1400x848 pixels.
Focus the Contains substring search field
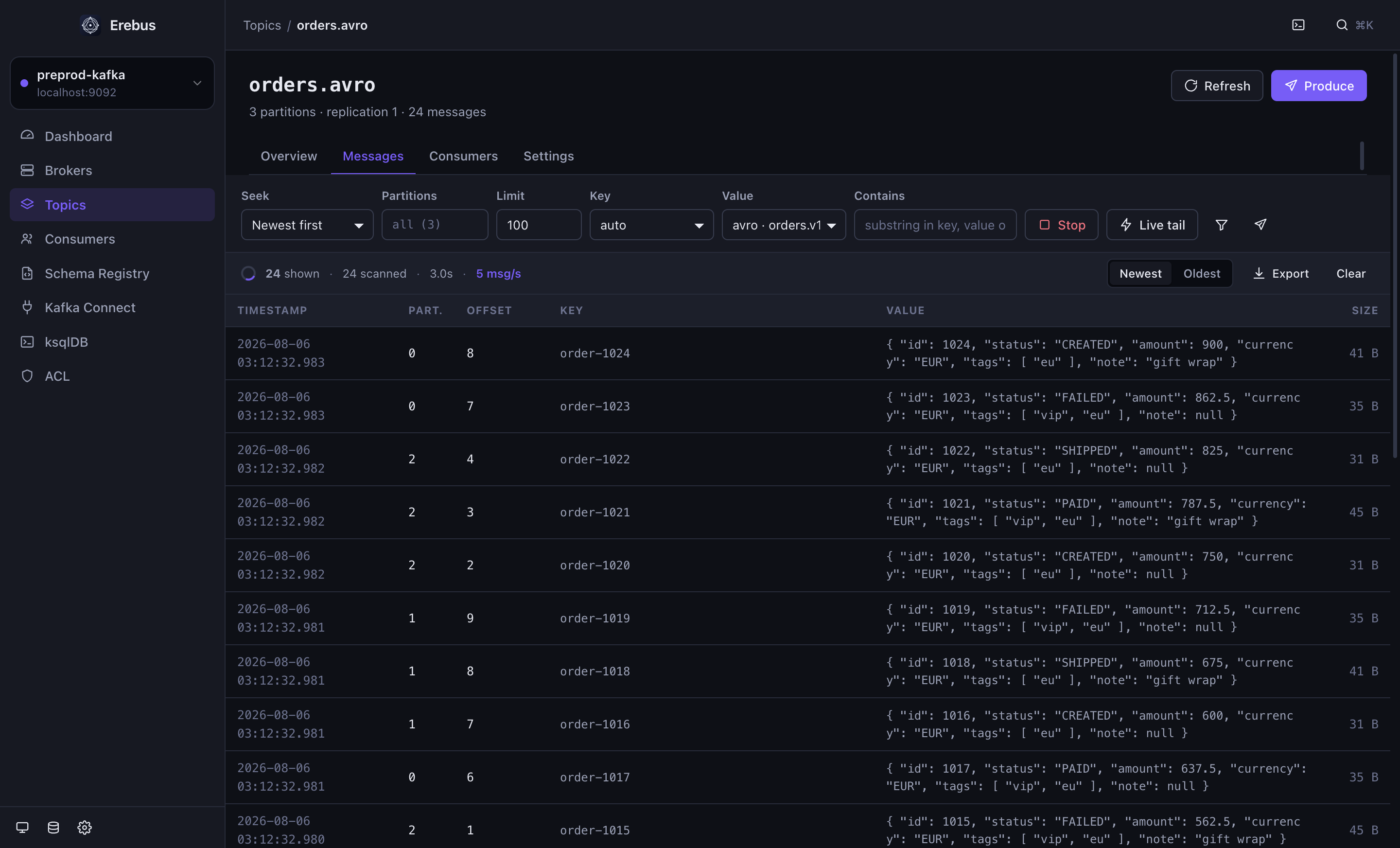click(x=935, y=225)
